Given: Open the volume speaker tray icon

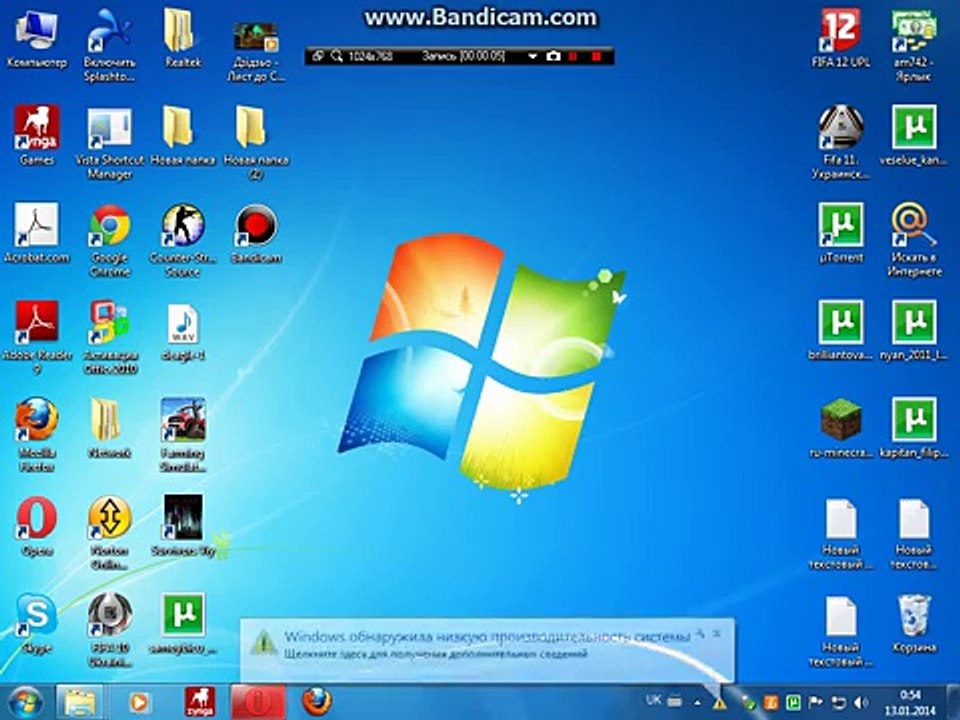Looking at the screenshot, I should point(861,702).
